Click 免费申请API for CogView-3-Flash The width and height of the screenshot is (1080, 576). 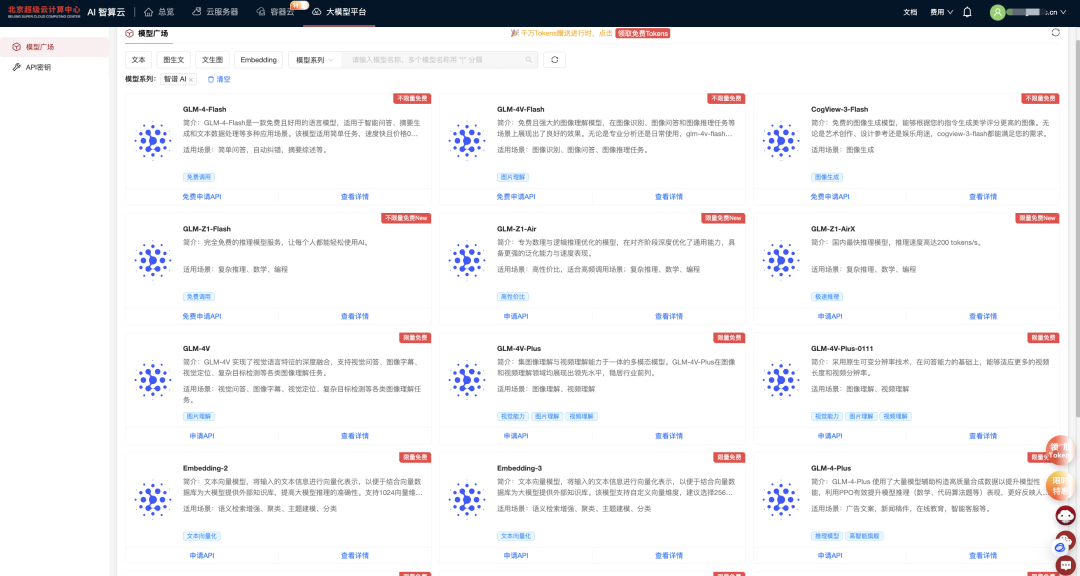tap(830, 197)
